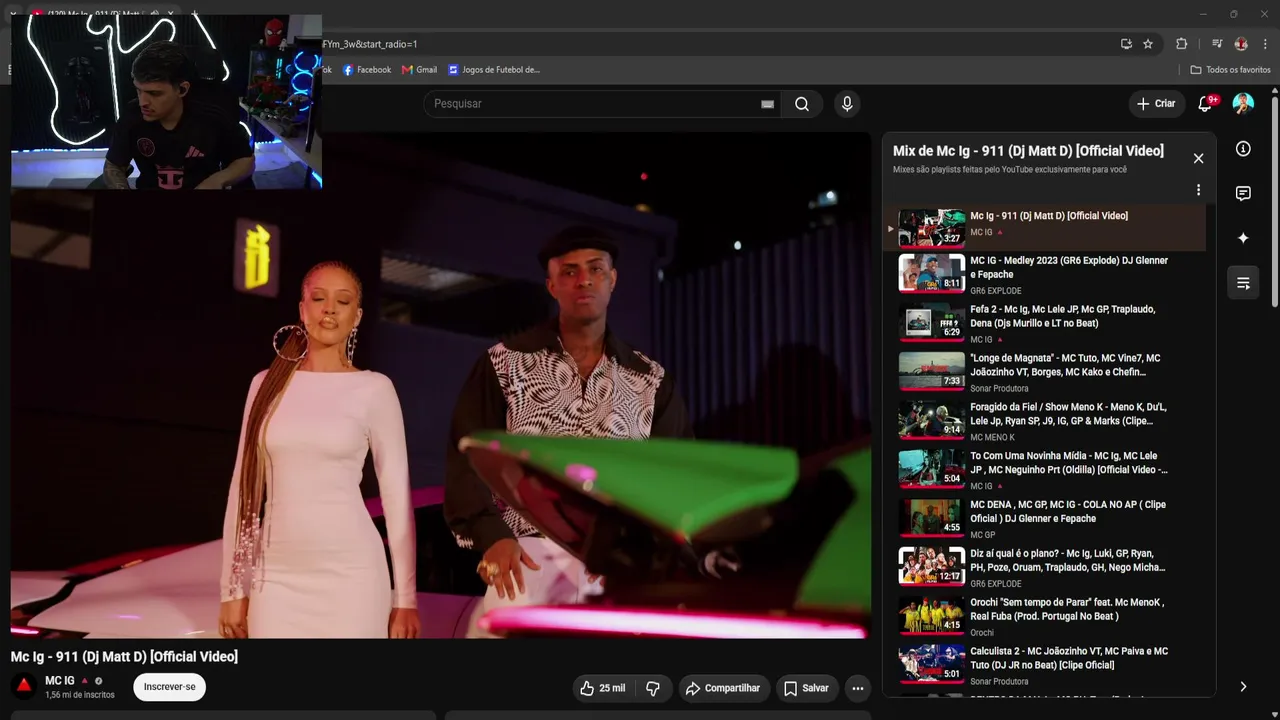1280x720 pixels.
Task: Open the AI sparkle panel icon
Action: click(x=1243, y=238)
